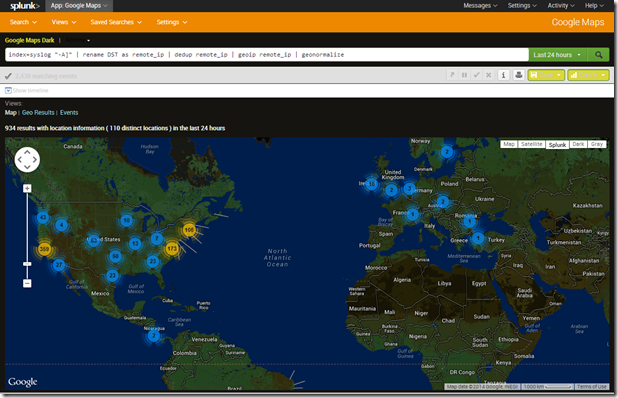Viewport: 618px width, 398px height.
Task: Click the Google Maps app title
Action: pos(578,22)
